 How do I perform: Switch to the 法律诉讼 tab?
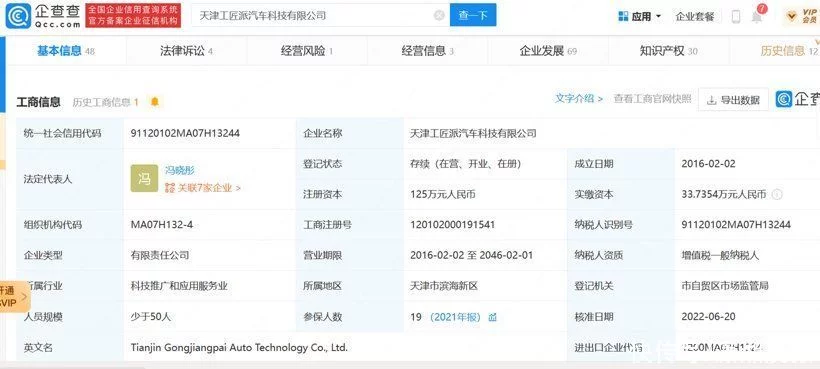[x=186, y=51]
